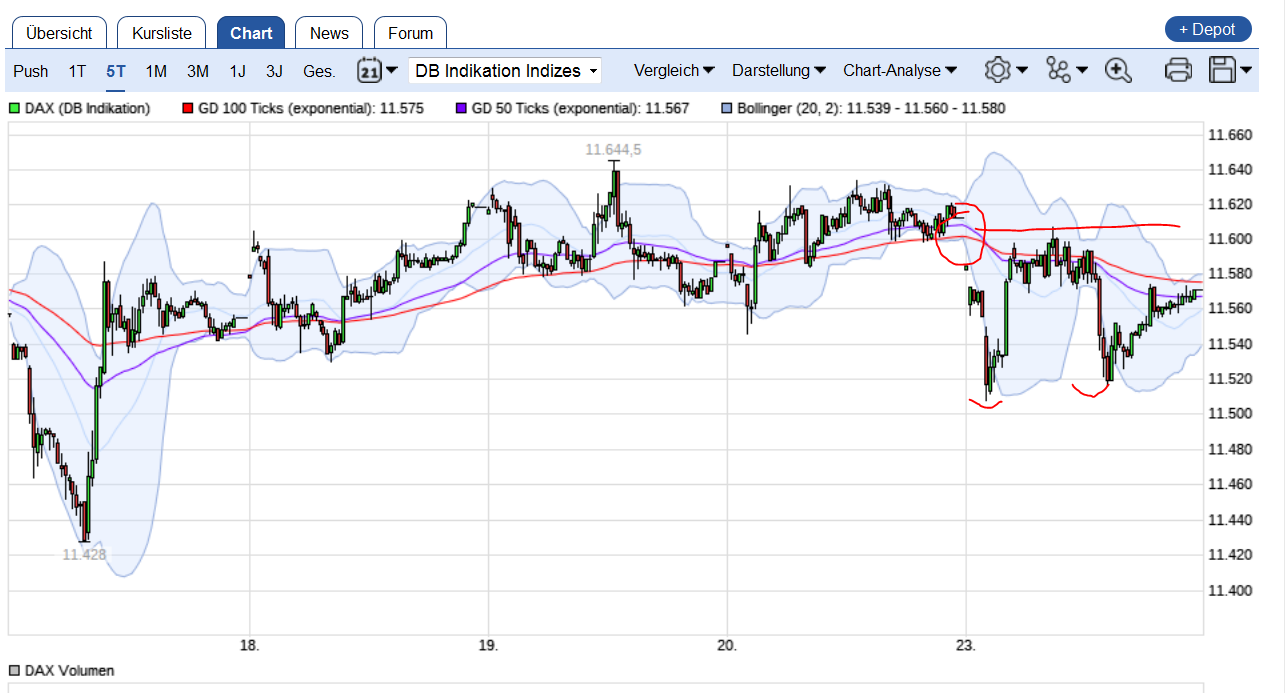Viewport: 1285px width, 693px height.
Task: Click the green DAX legend swatch
Action: (14, 108)
